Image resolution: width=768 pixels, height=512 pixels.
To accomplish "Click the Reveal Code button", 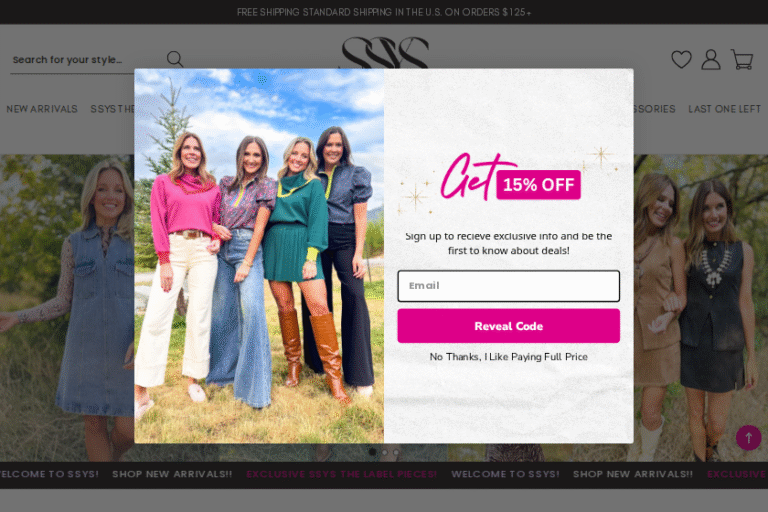I will point(508,326).
